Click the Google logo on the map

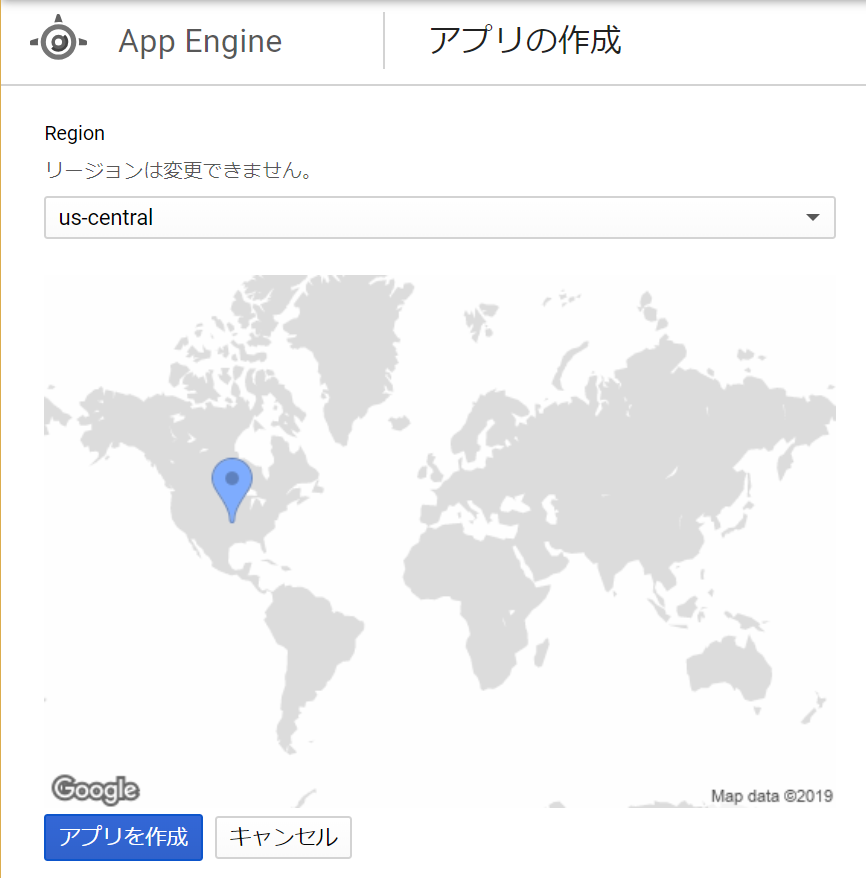95,789
